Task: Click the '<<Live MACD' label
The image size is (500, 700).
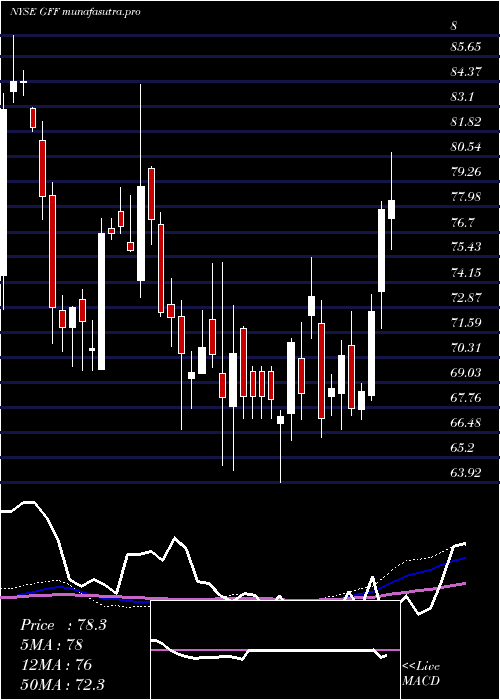Action: 421,674
